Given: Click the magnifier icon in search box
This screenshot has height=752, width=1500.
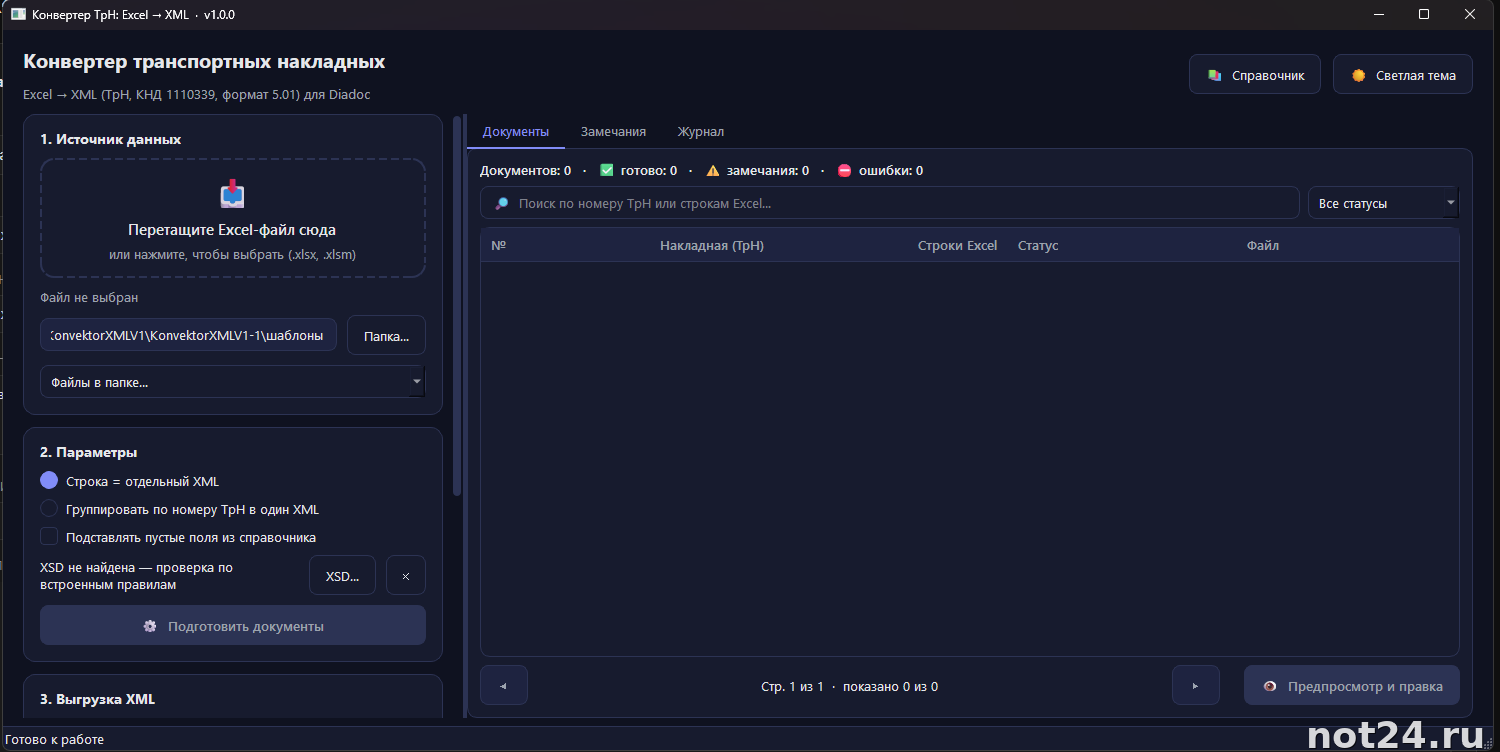Looking at the screenshot, I should tap(502, 203).
